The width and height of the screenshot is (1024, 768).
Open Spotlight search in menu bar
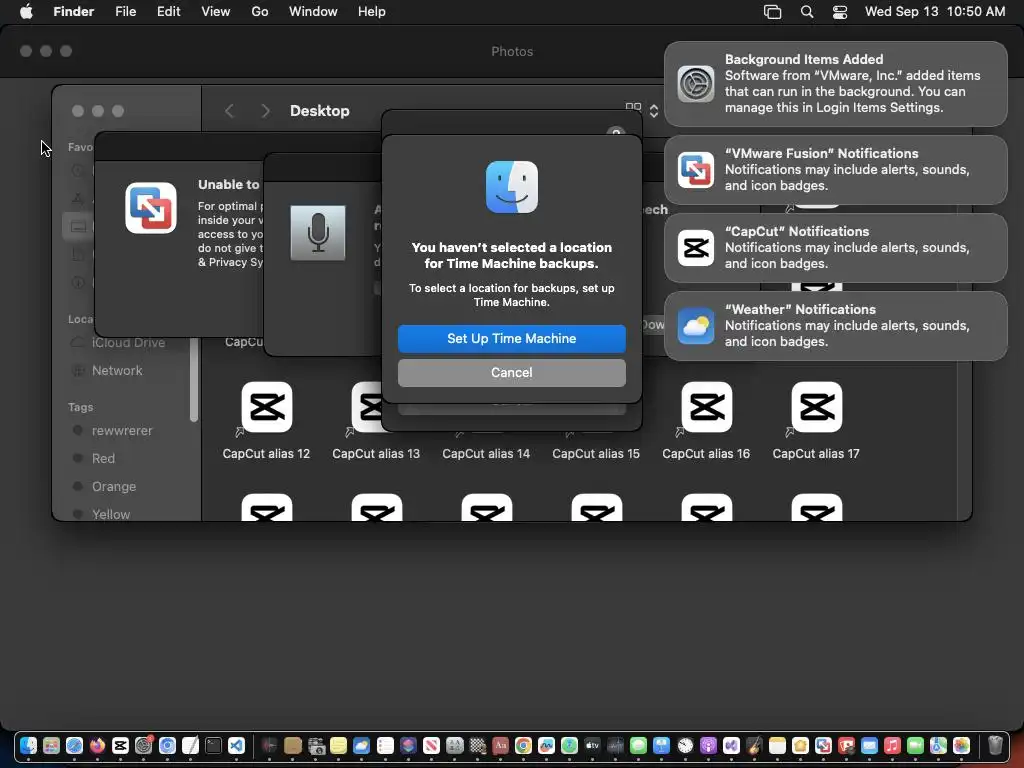click(x=807, y=12)
